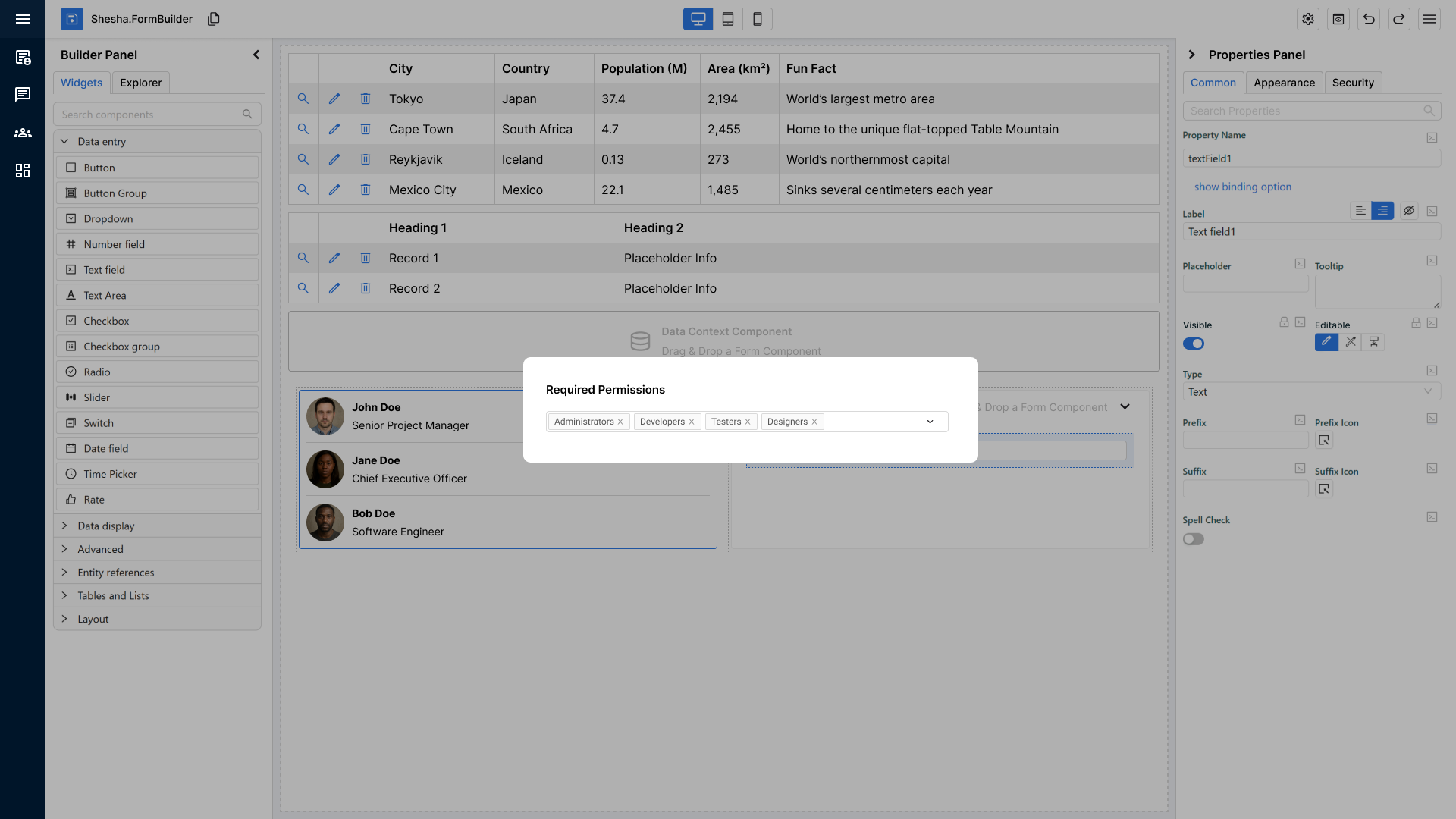Open search icon on the Tokyo row

point(303,99)
